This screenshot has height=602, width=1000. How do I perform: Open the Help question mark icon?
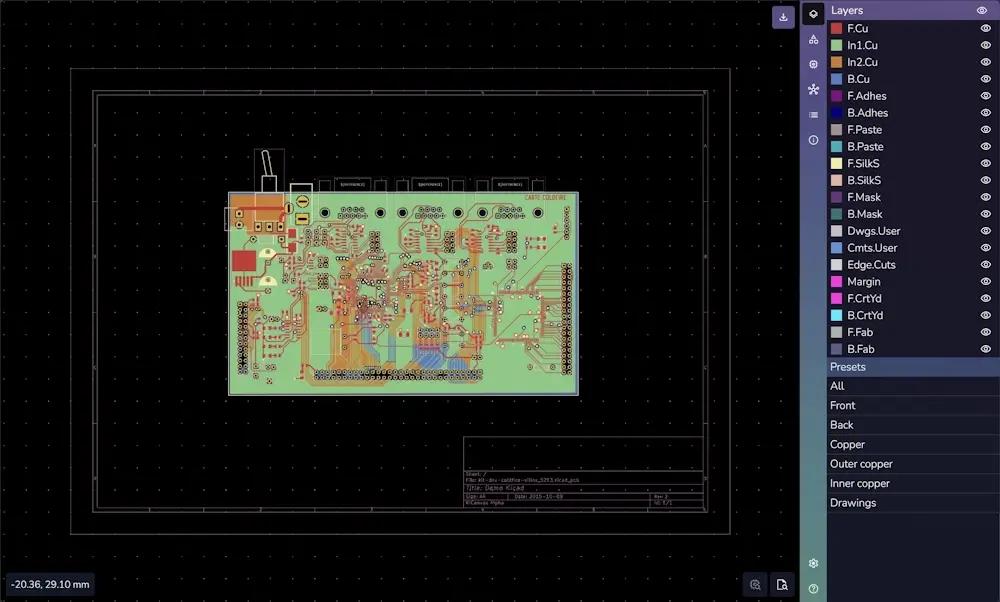pos(813,589)
